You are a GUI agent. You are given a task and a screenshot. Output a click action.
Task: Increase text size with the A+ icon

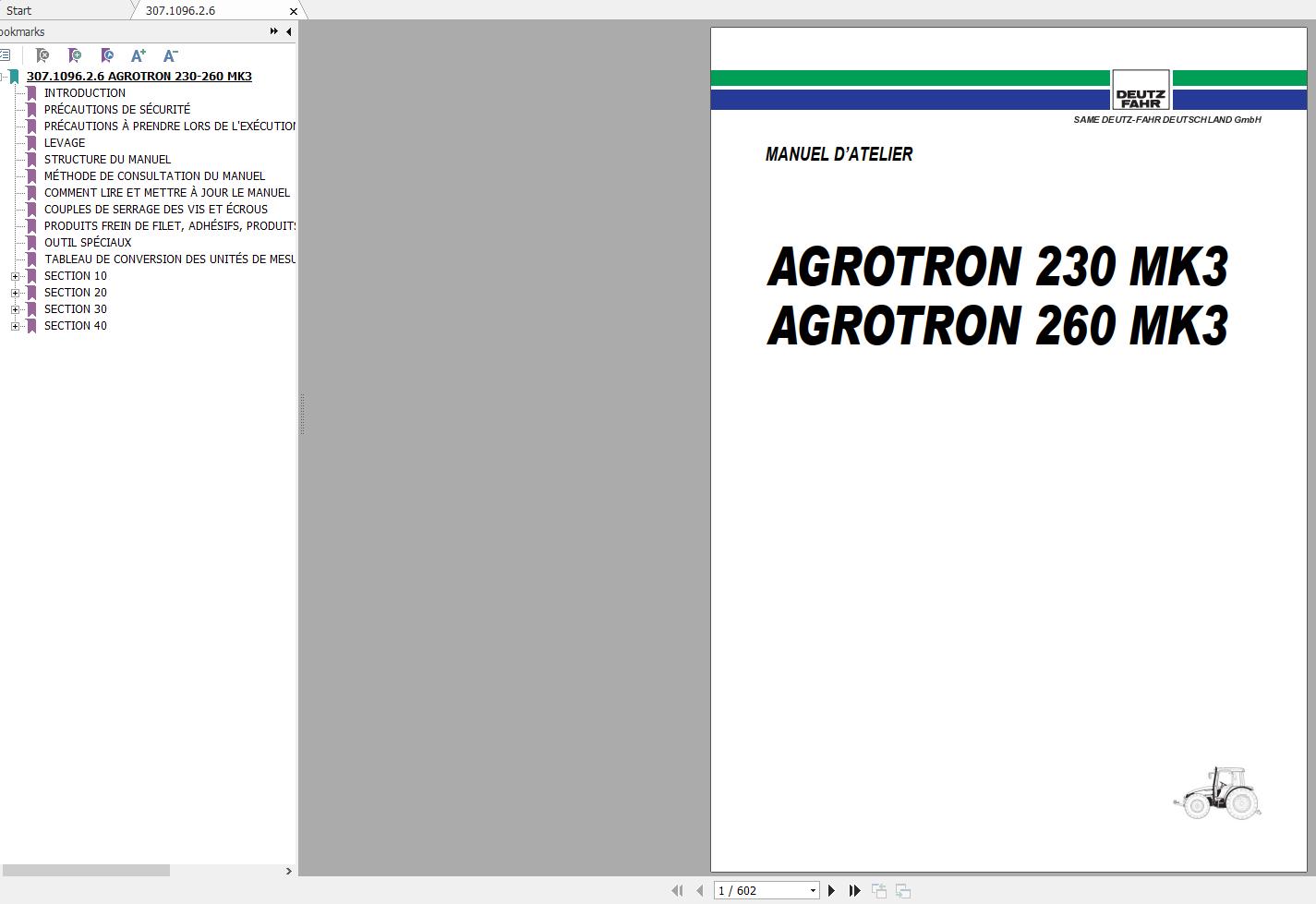pyautogui.click(x=139, y=55)
